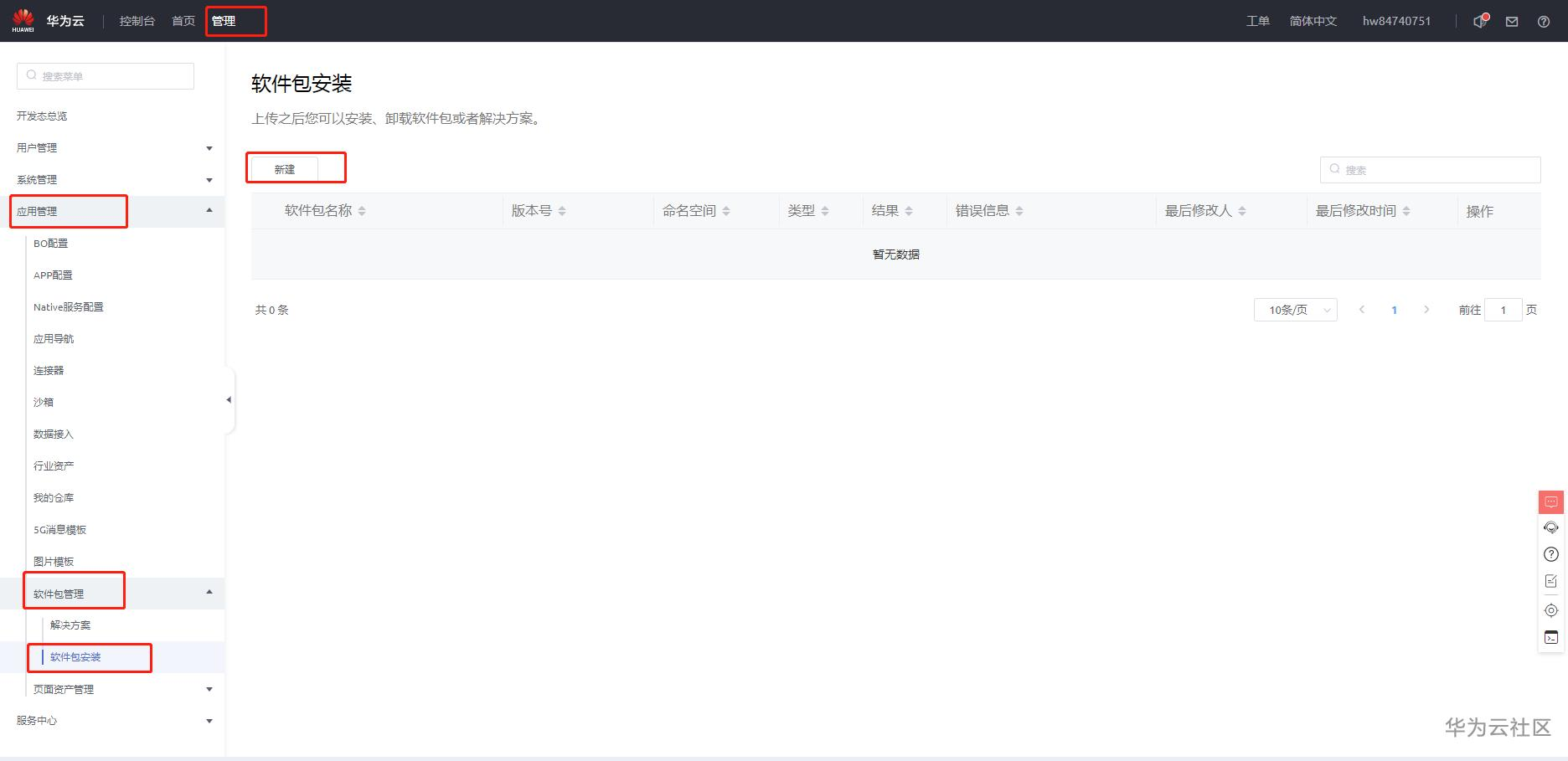Open the 工单 link in the header
The width and height of the screenshot is (1568, 761).
tap(1258, 21)
